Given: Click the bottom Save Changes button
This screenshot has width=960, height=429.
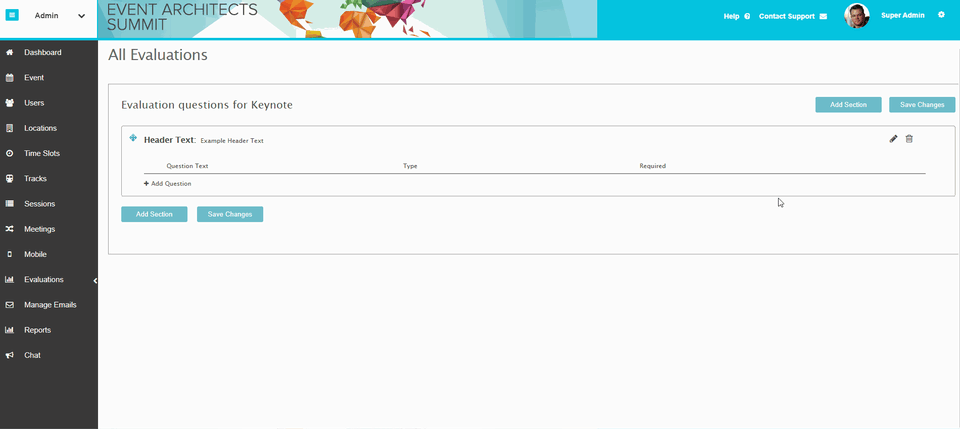Looking at the screenshot, I should point(230,214).
